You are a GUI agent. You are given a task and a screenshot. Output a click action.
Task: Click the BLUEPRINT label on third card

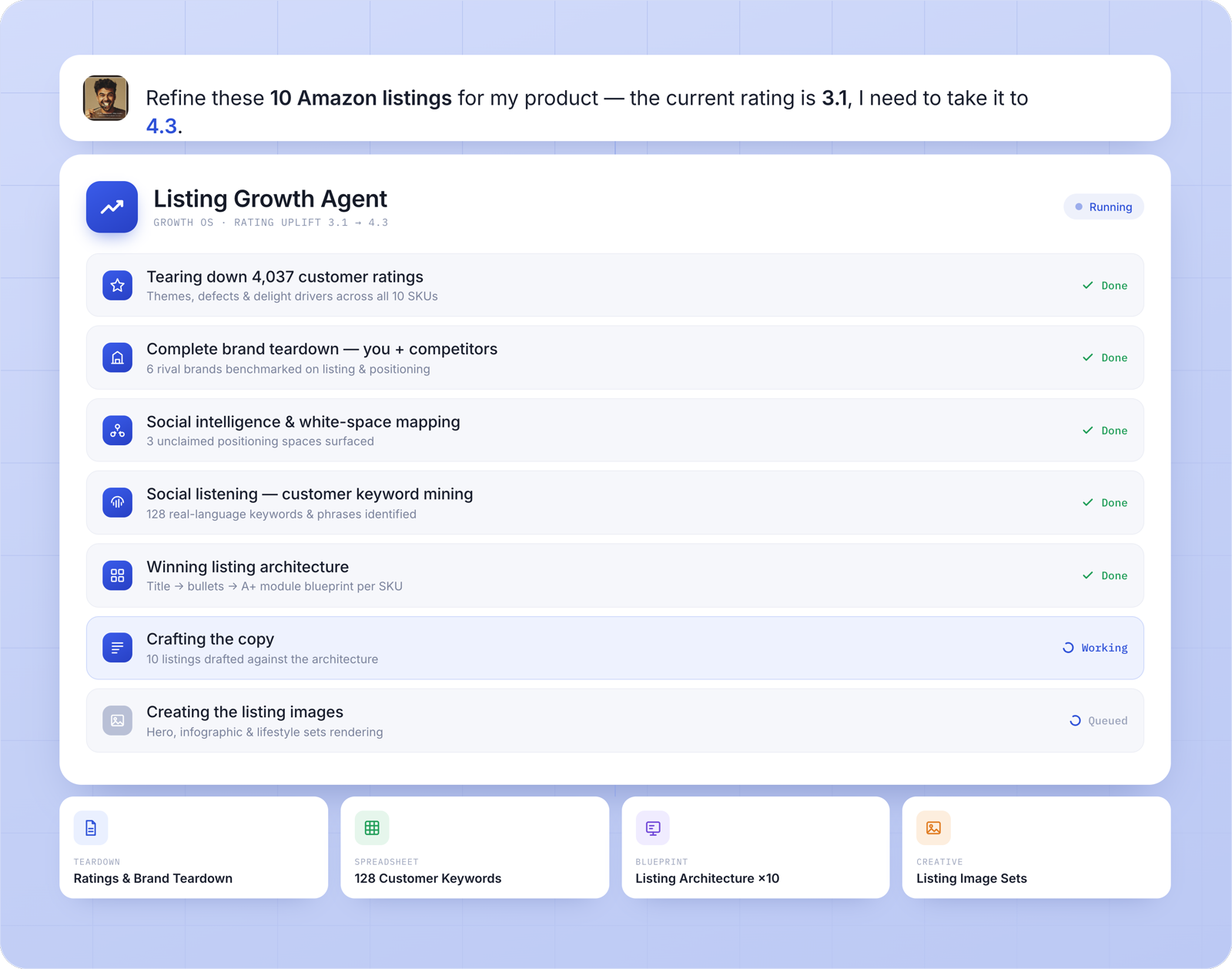(661, 862)
